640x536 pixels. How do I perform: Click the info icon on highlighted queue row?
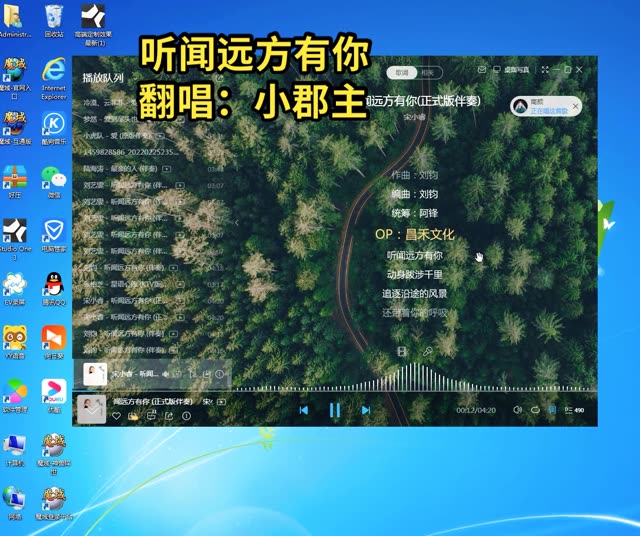(220, 374)
